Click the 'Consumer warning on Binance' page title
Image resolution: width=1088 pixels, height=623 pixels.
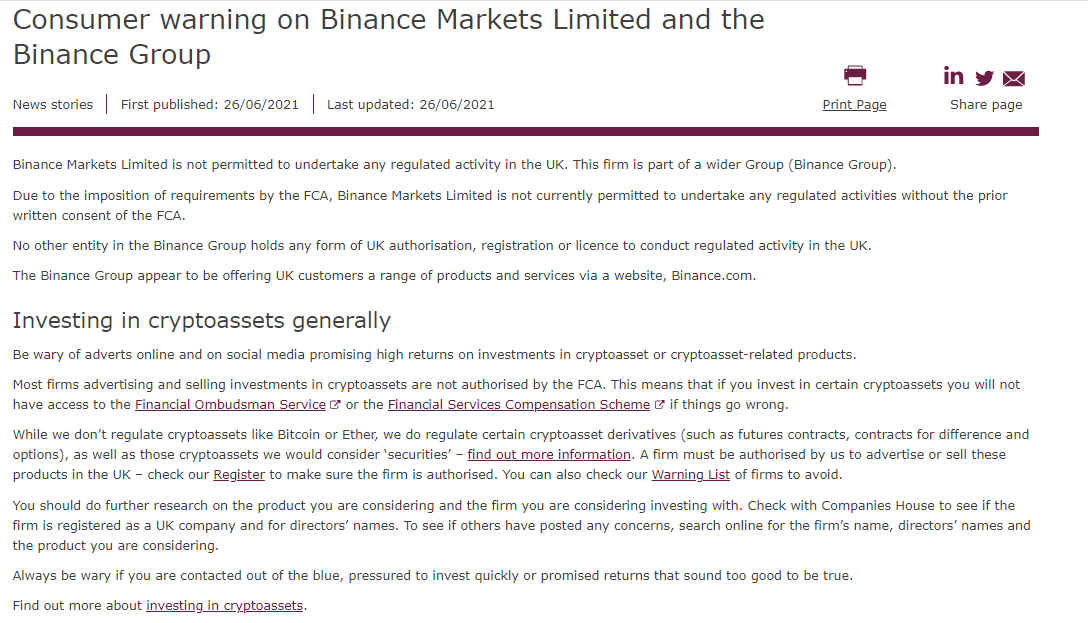click(389, 37)
